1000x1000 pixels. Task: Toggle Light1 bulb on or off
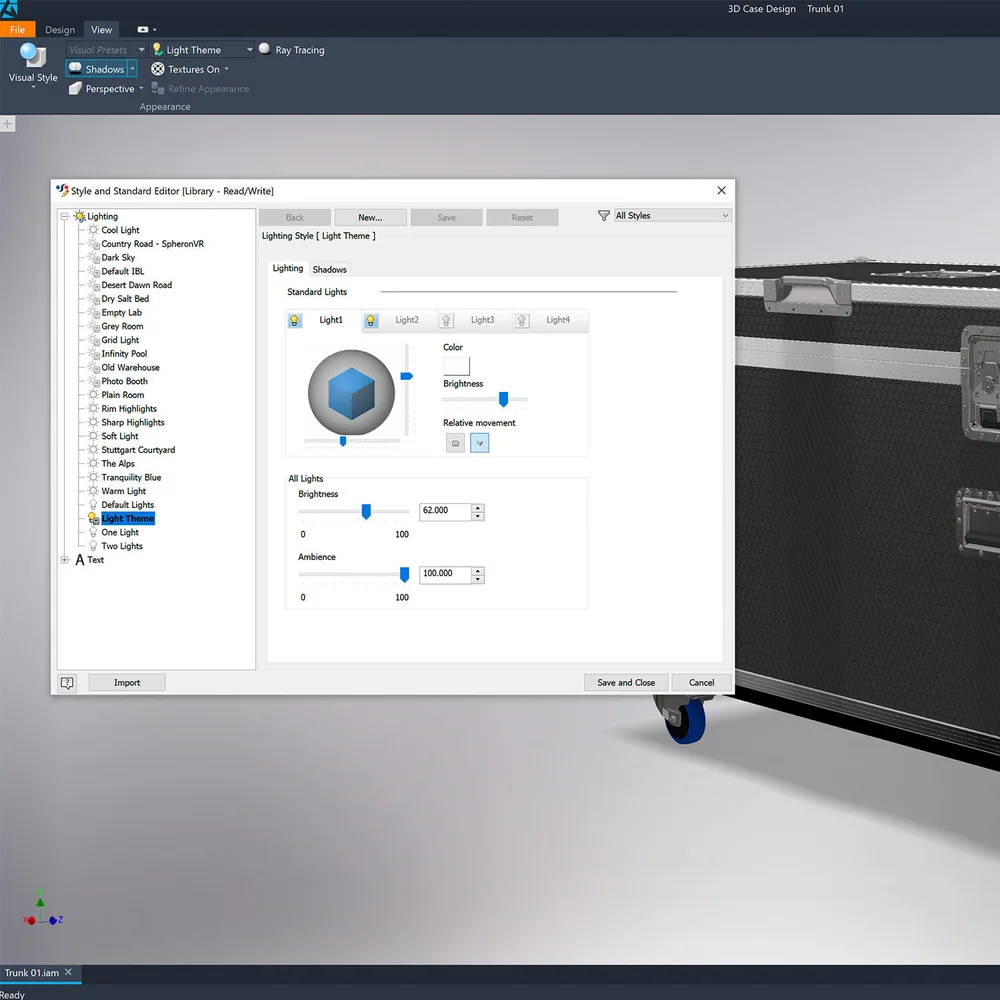click(295, 320)
